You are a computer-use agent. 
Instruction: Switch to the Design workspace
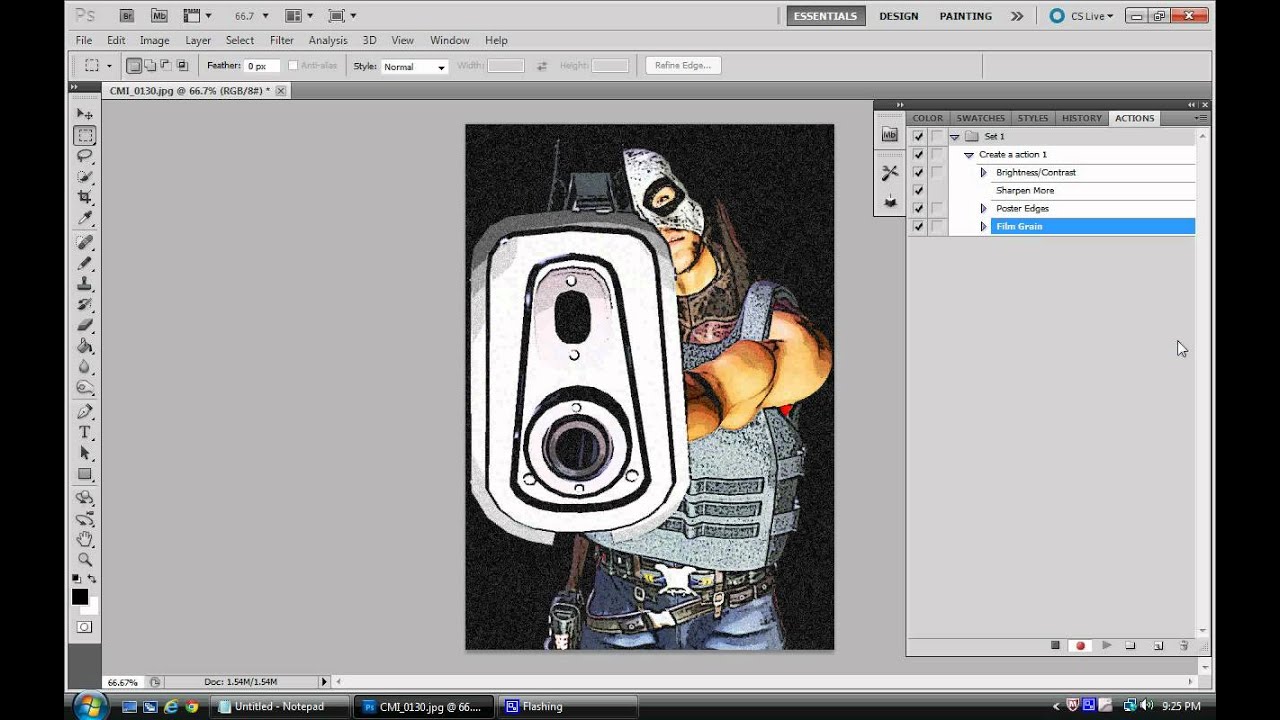899,16
